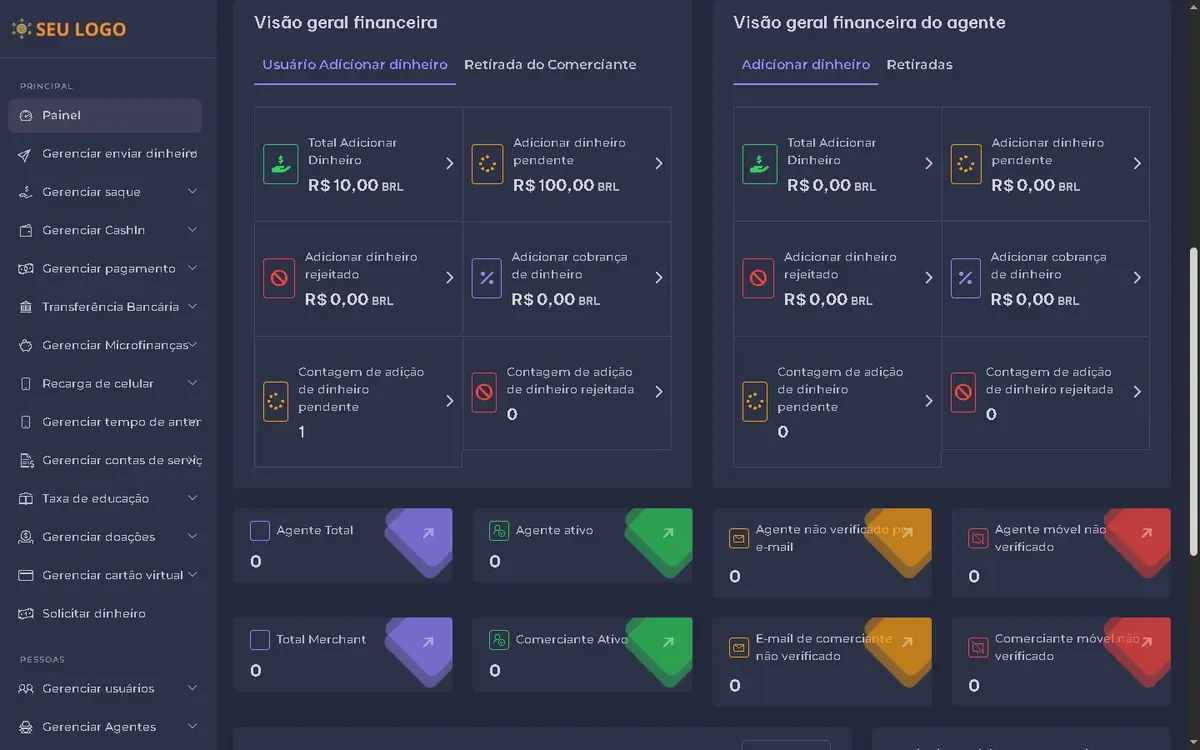Click the Gerenciar cartão virtual card icon
1200x750 pixels.
(x=26, y=576)
